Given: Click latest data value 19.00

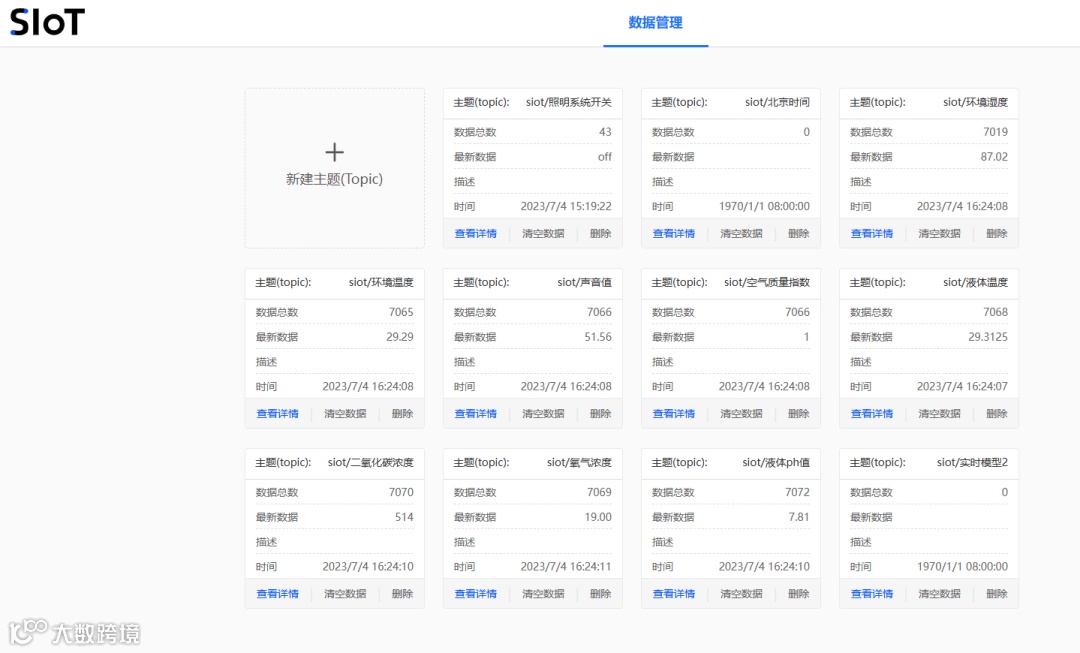Looking at the screenshot, I should [598, 517].
